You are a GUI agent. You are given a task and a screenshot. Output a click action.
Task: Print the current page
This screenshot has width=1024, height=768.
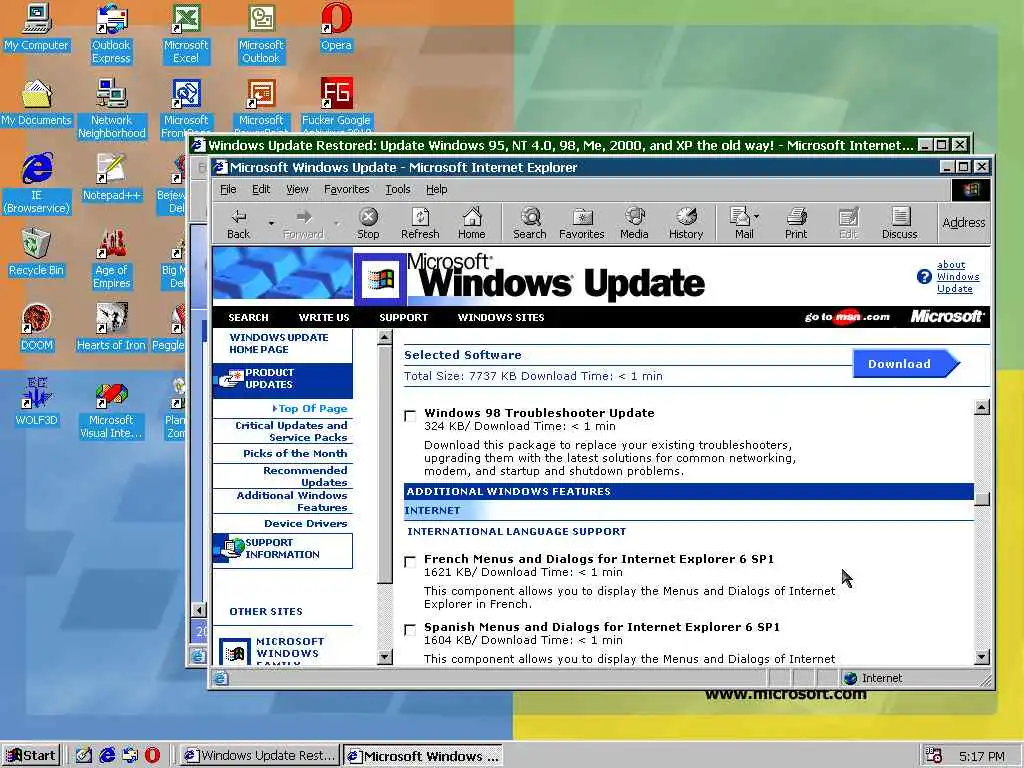796,223
